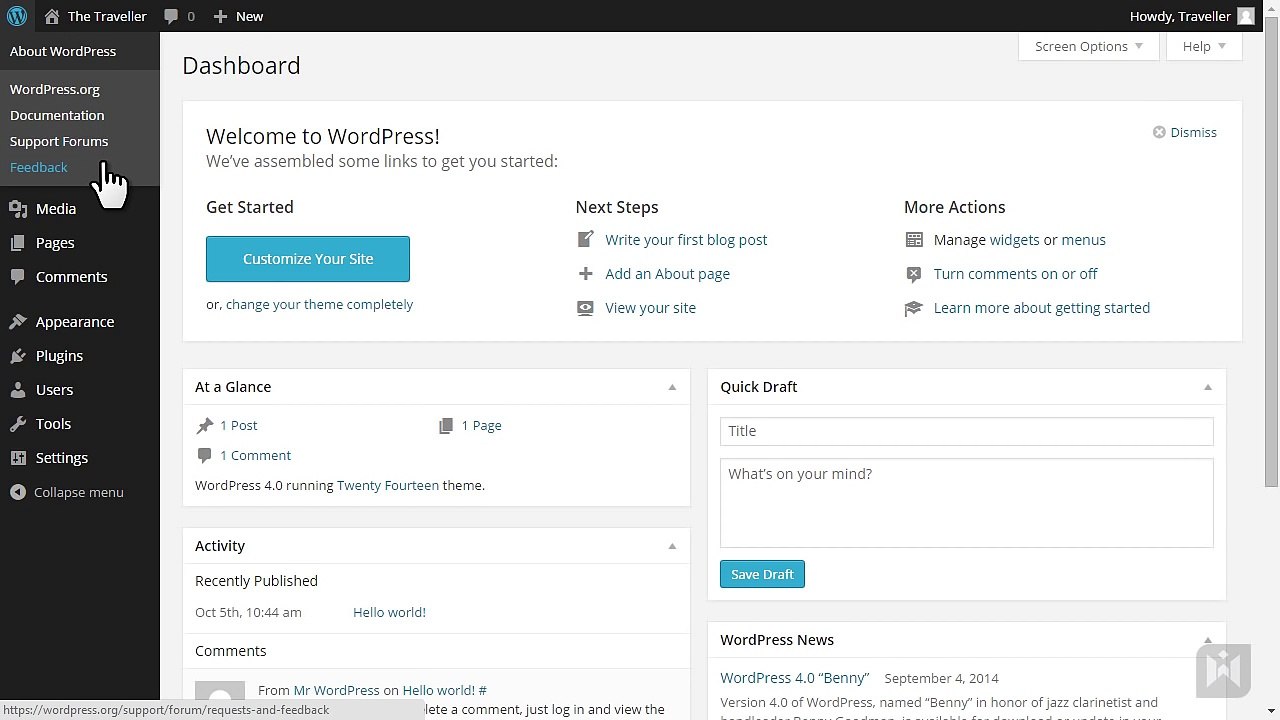Screen dimensions: 1280x720
Task: Click the Quick Draft Title field
Action: (967, 431)
